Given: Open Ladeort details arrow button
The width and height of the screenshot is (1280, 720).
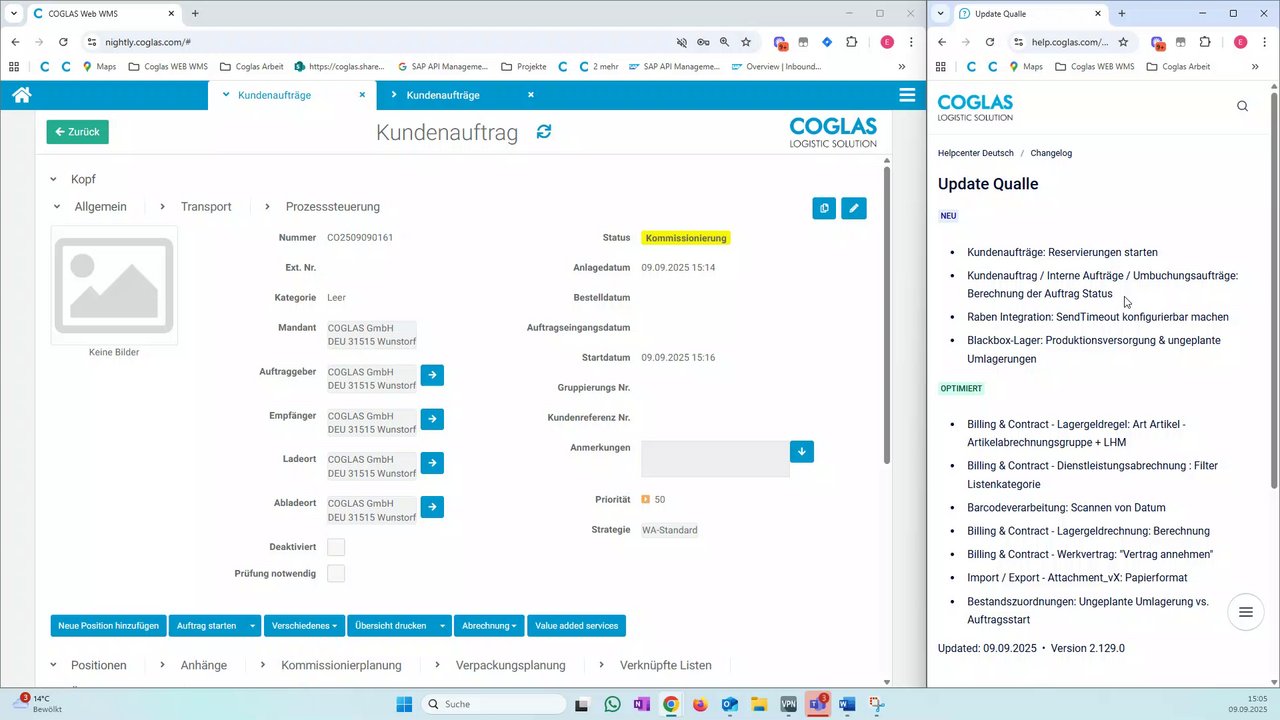Looking at the screenshot, I should 432,463.
